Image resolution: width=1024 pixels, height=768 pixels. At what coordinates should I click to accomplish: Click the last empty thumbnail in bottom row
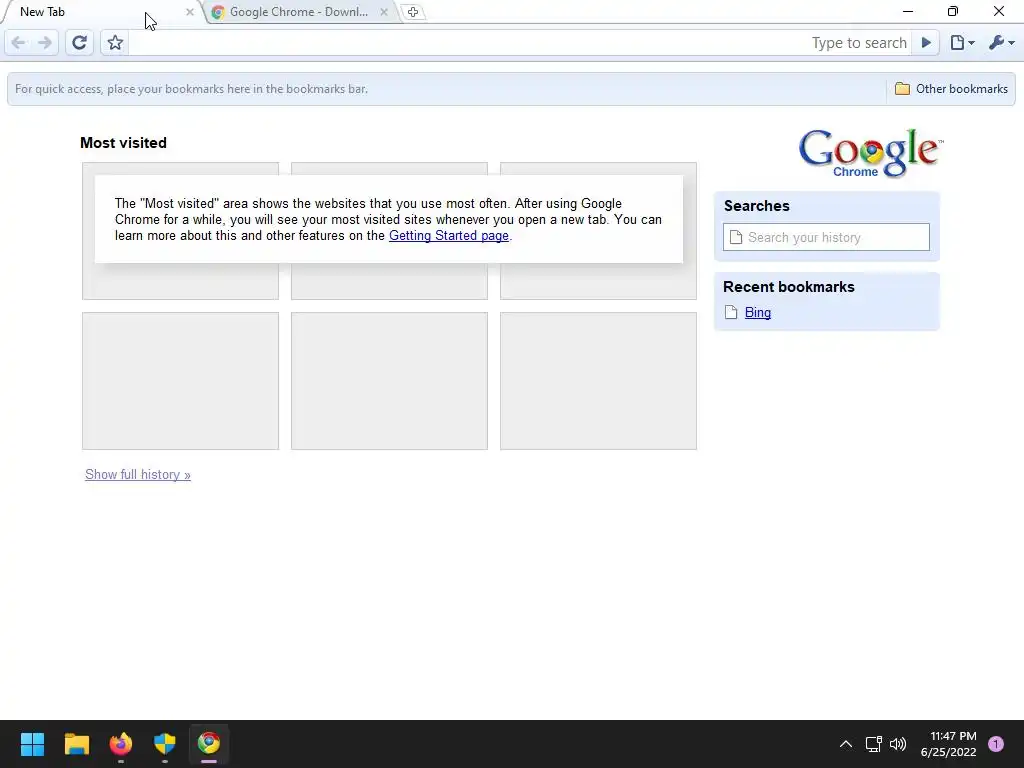pos(598,381)
